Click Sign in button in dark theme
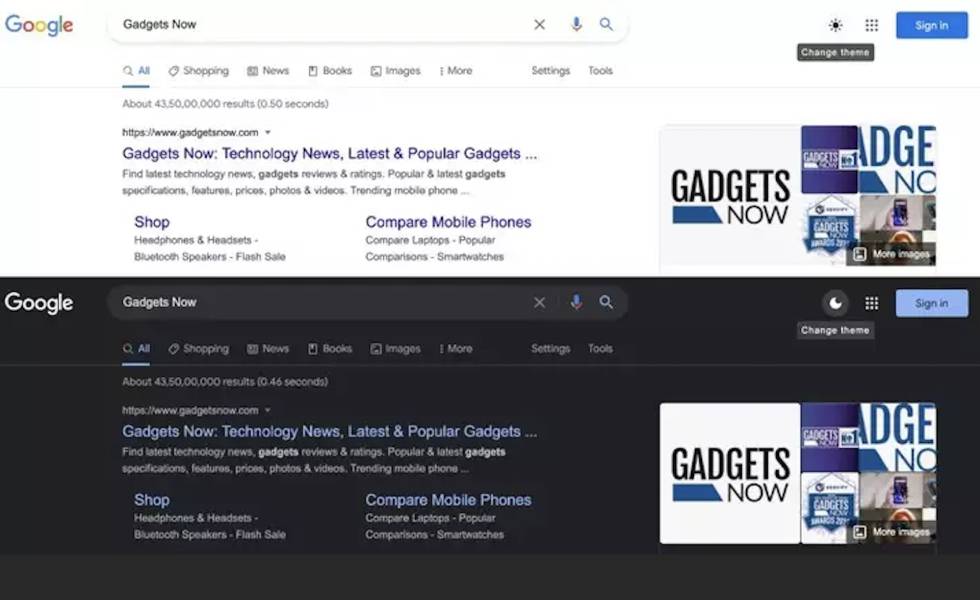This screenshot has height=600, width=980. [x=931, y=303]
